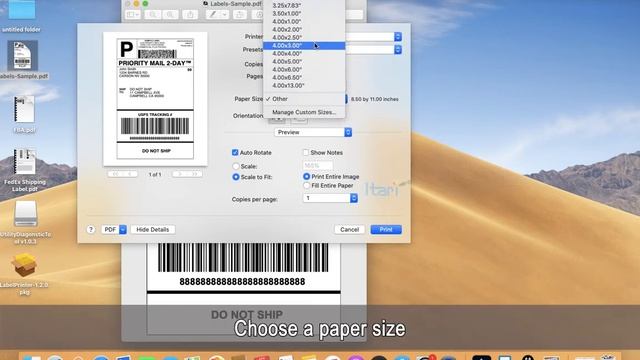
Task: Go to previous page in print preview
Action: tap(130, 174)
